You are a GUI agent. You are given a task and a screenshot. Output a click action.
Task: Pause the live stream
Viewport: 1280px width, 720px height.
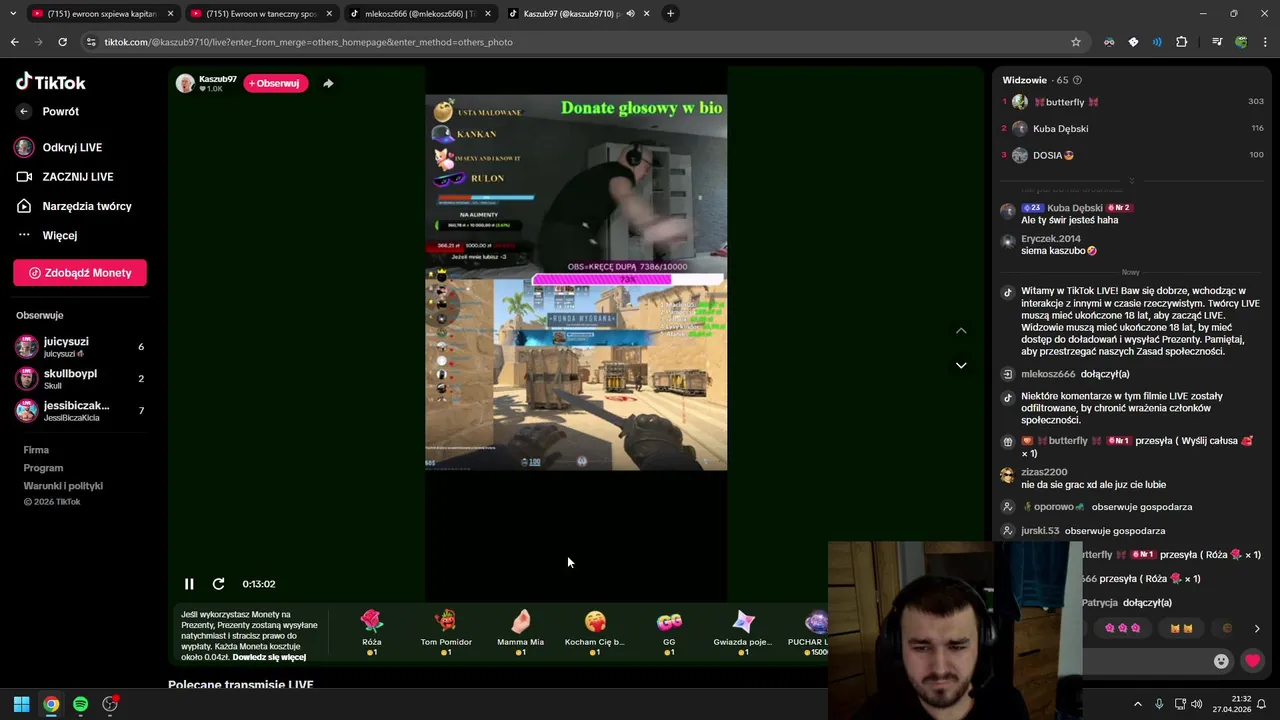point(189,584)
